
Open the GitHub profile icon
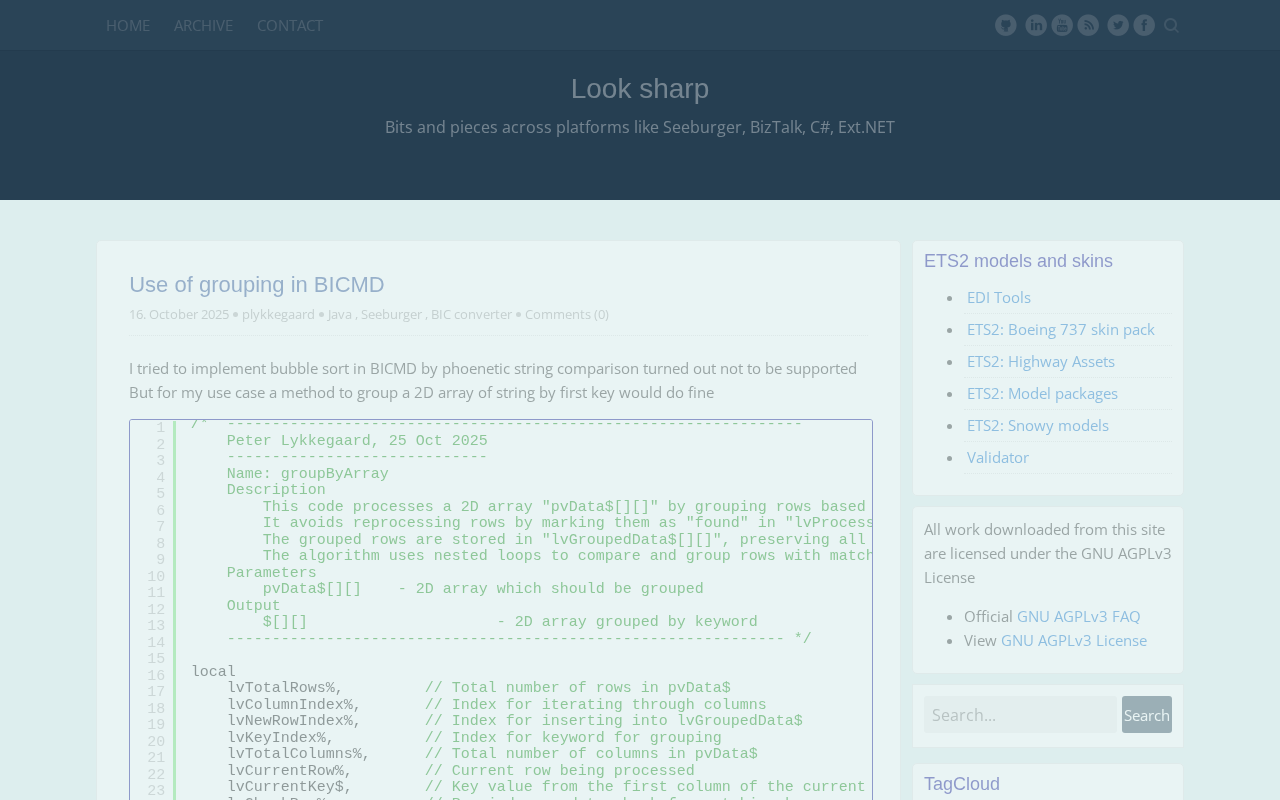point(1006,25)
